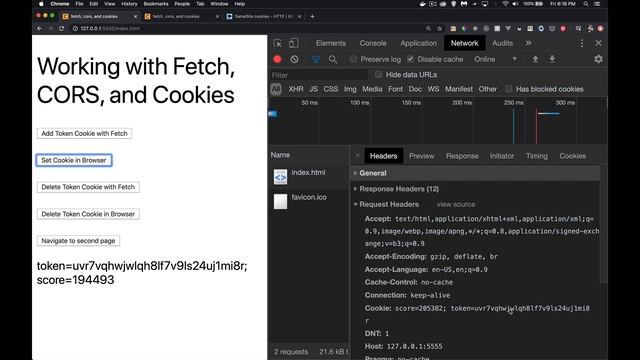Viewport: 640px width, 360px height.
Task: Click into the network Filter field
Action: [x=318, y=75]
